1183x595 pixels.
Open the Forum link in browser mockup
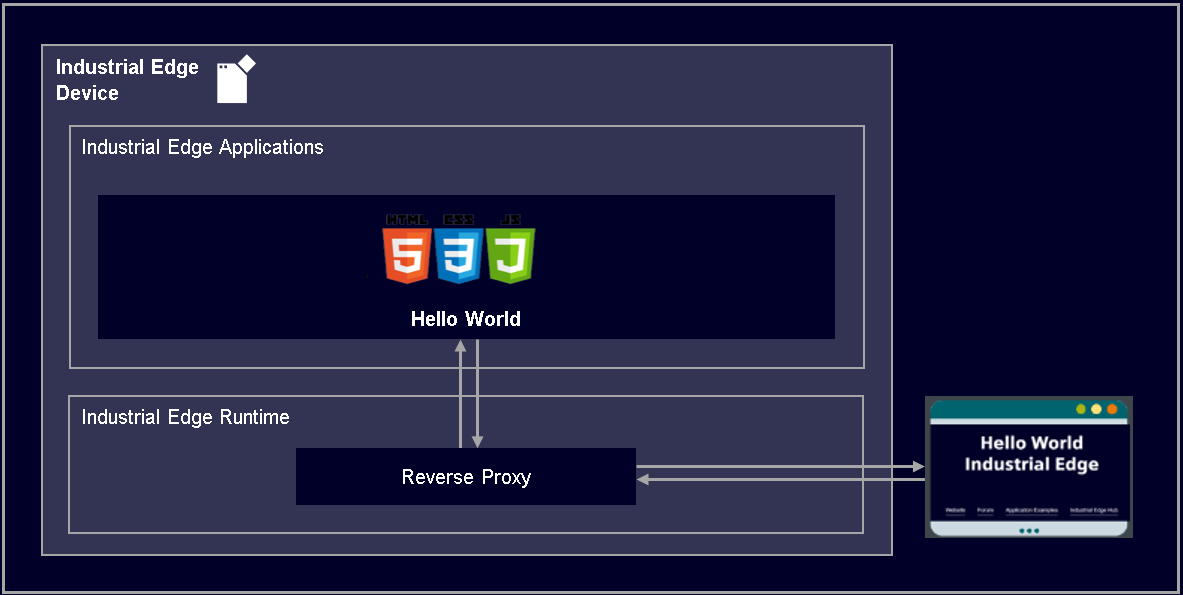pyautogui.click(x=985, y=511)
